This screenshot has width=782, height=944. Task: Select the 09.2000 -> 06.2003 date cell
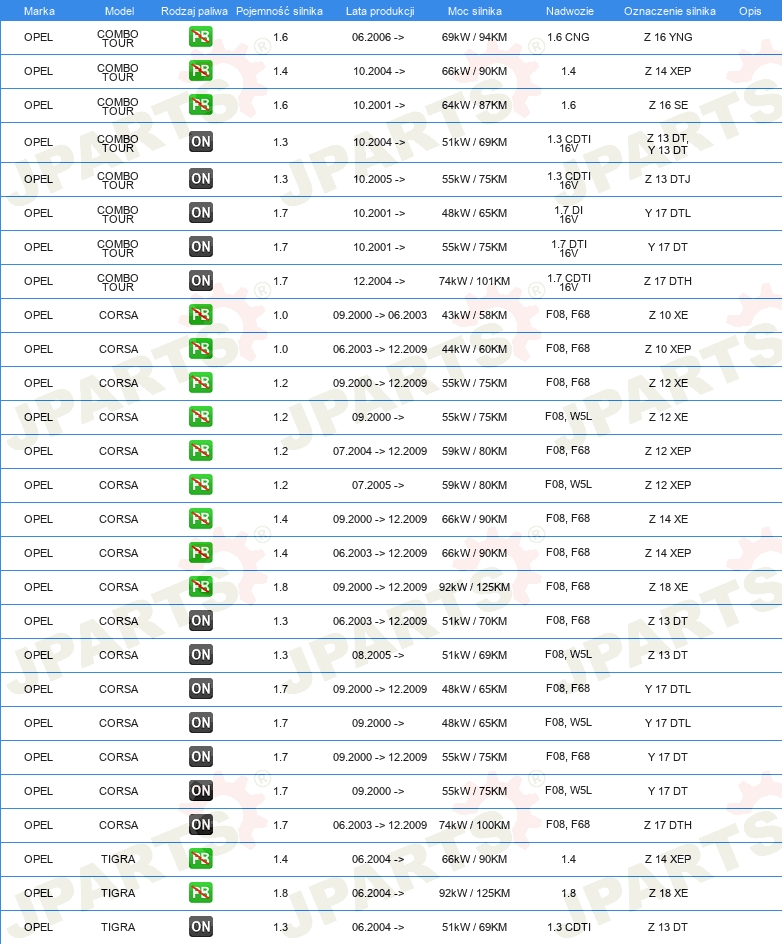tap(380, 315)
